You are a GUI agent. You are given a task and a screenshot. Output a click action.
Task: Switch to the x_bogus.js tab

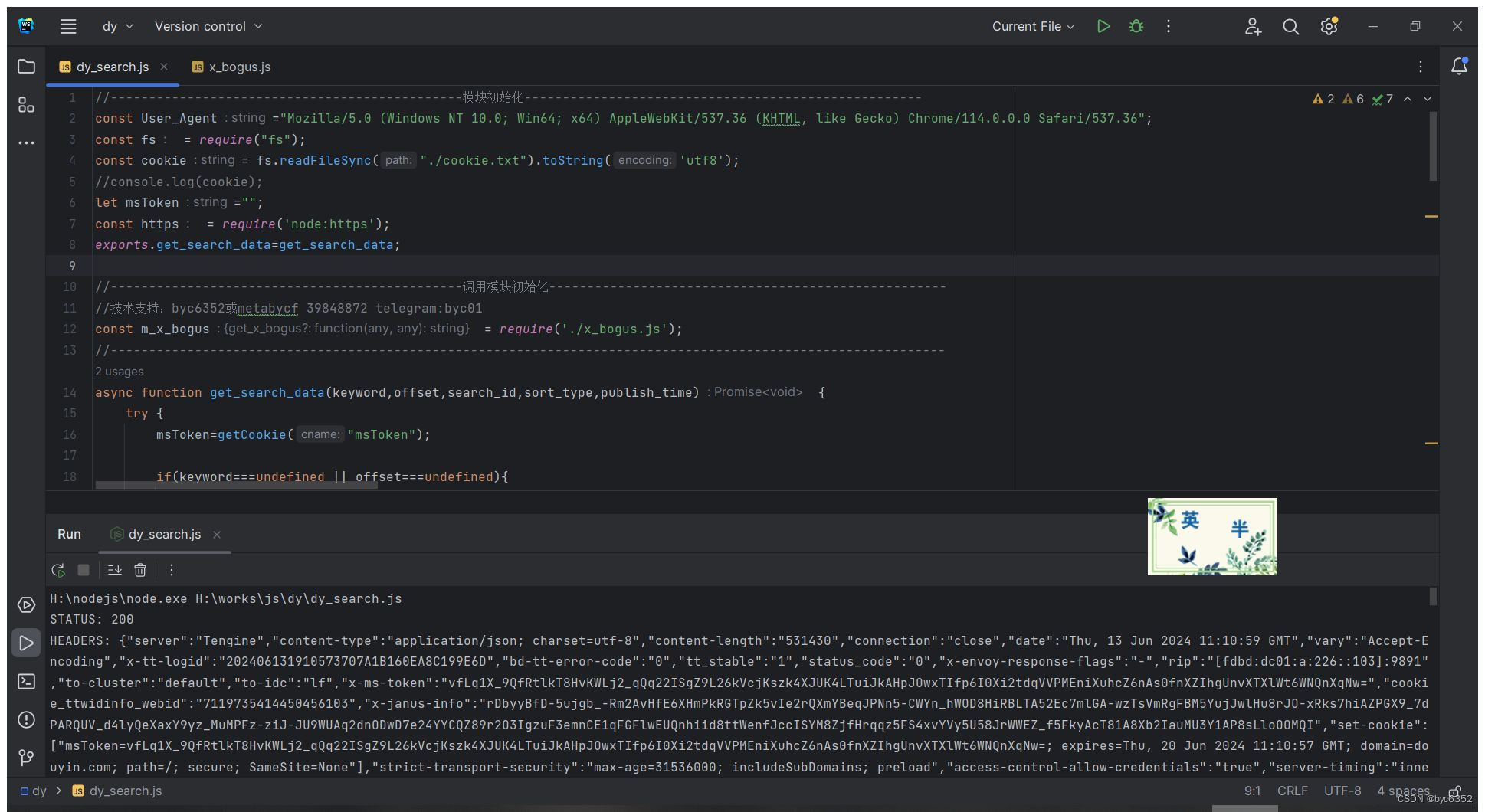[240, 67]
